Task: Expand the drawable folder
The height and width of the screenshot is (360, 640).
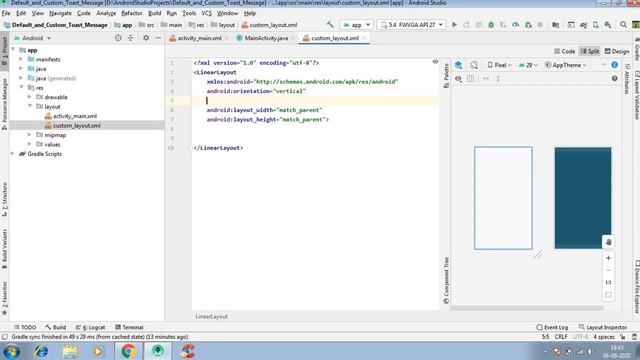Action: (29, 97)
